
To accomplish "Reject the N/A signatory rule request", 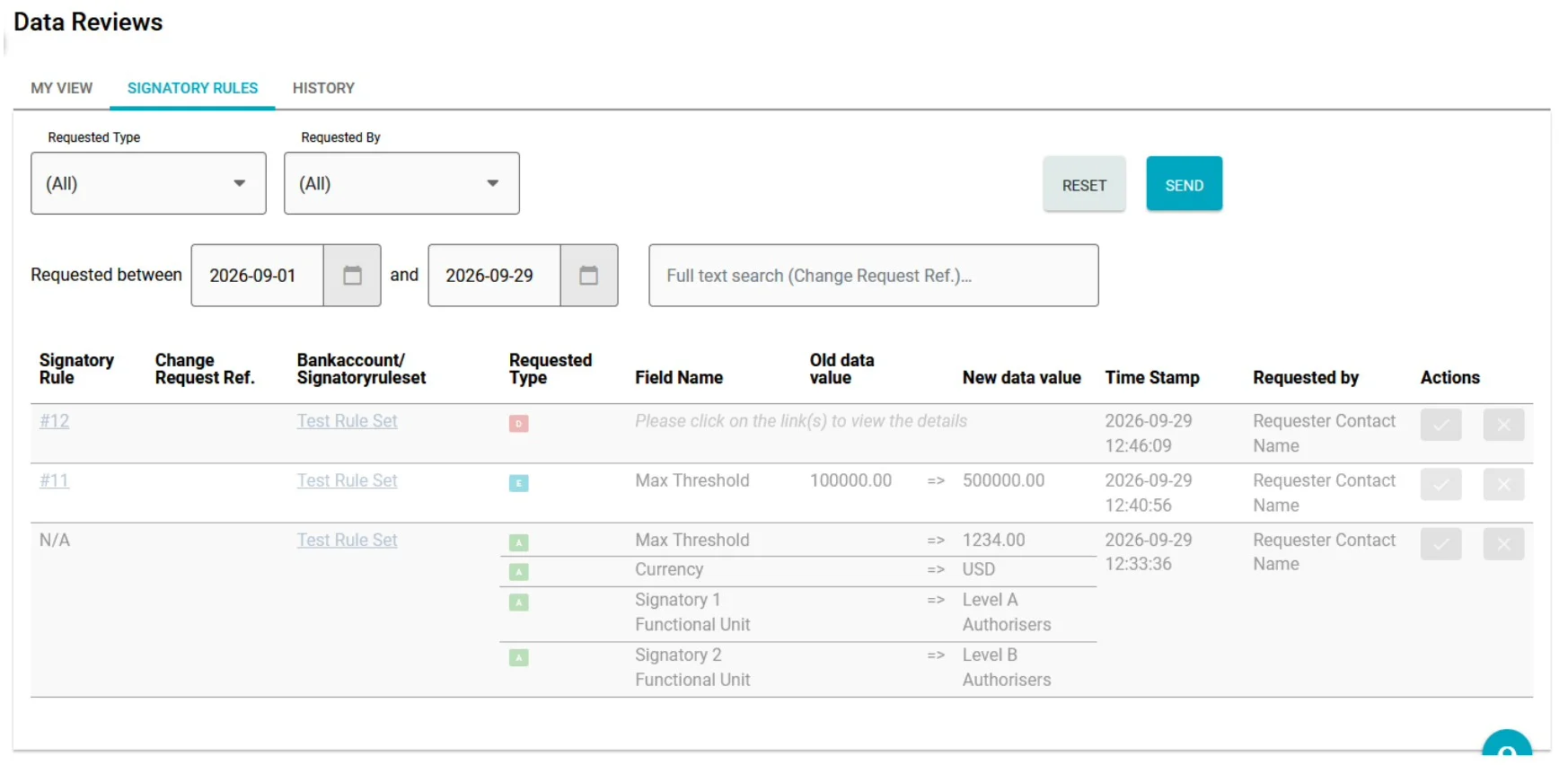I will pyautogui.click(x=1503, y=544).
